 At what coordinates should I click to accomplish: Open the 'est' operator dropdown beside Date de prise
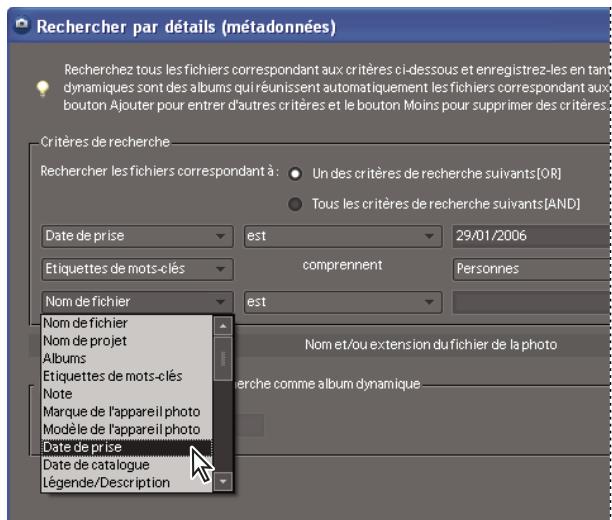(x=343, y=236)
